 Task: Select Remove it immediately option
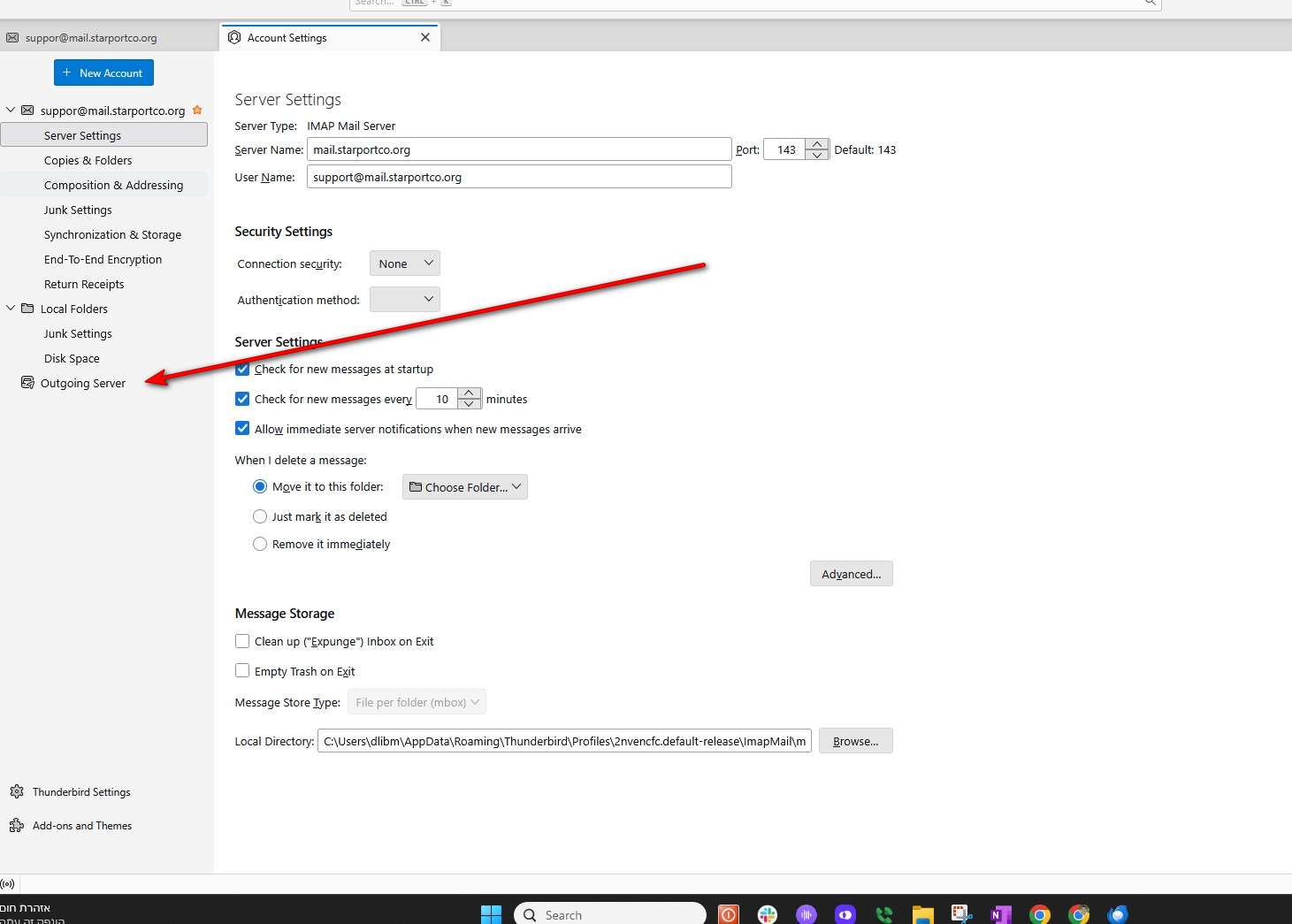260,544
